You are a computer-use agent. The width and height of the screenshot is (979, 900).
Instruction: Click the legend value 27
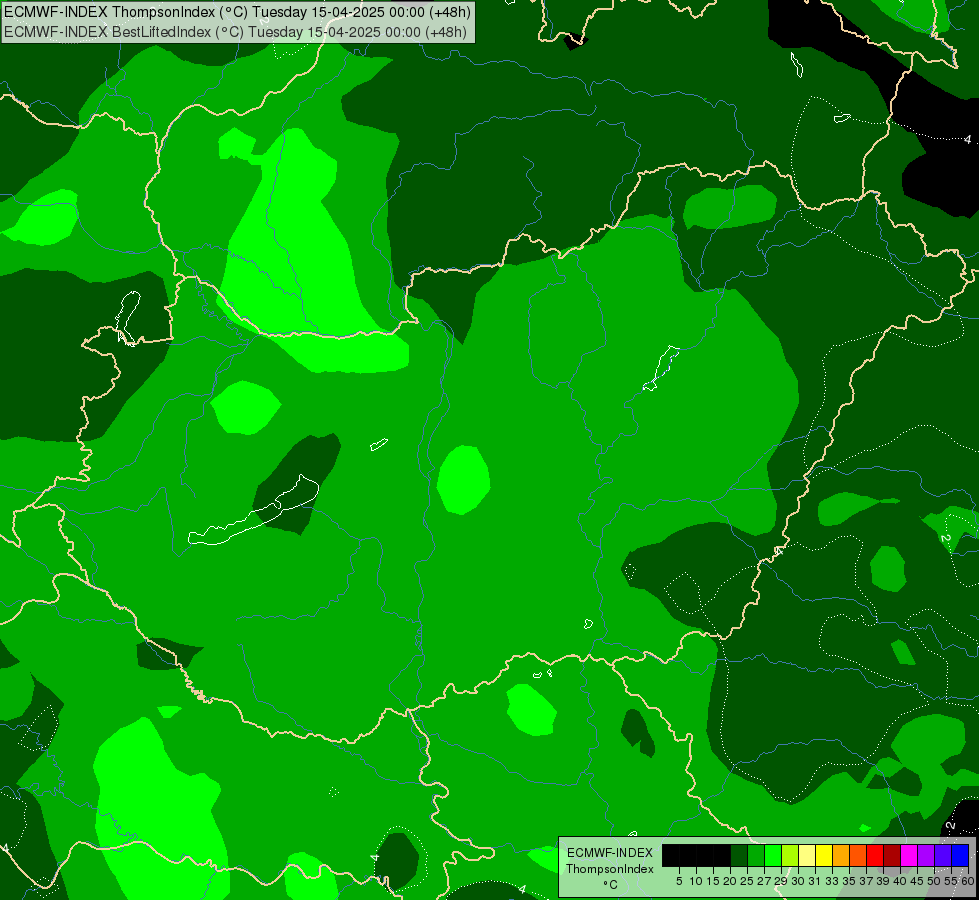(x=764, y=881)
